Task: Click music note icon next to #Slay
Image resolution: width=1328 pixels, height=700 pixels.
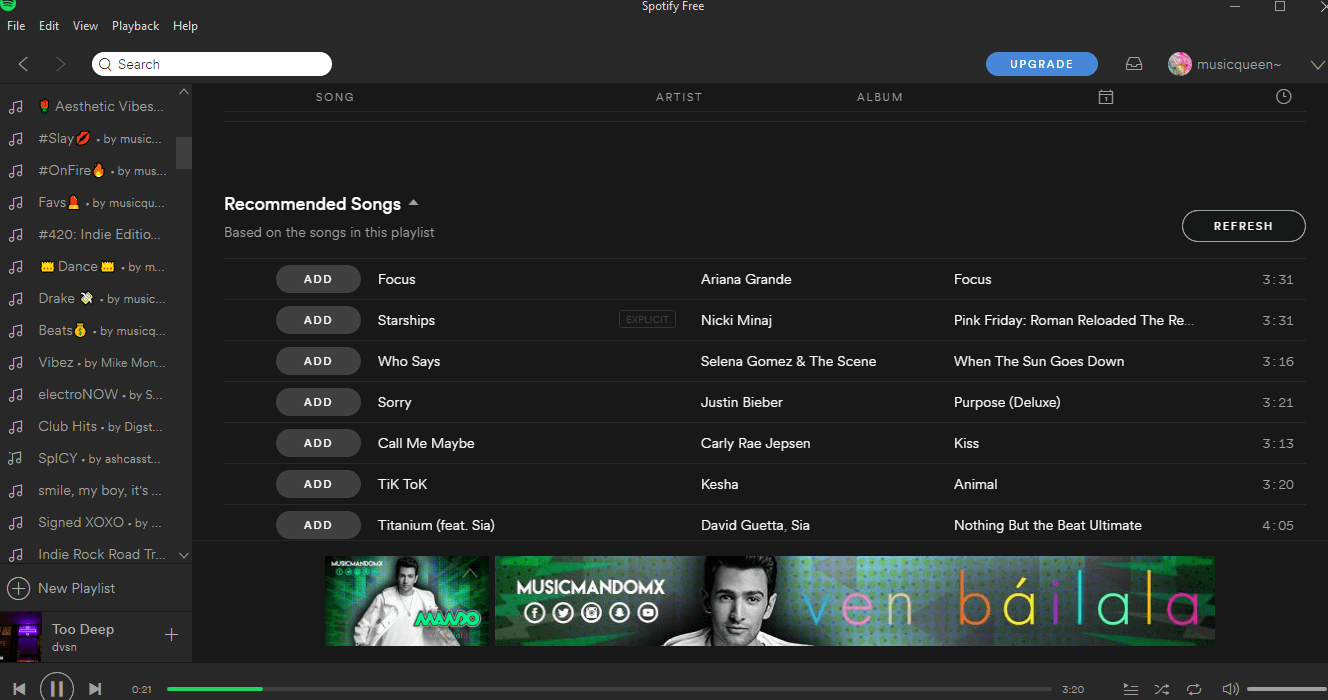Action: click(16, 139)
